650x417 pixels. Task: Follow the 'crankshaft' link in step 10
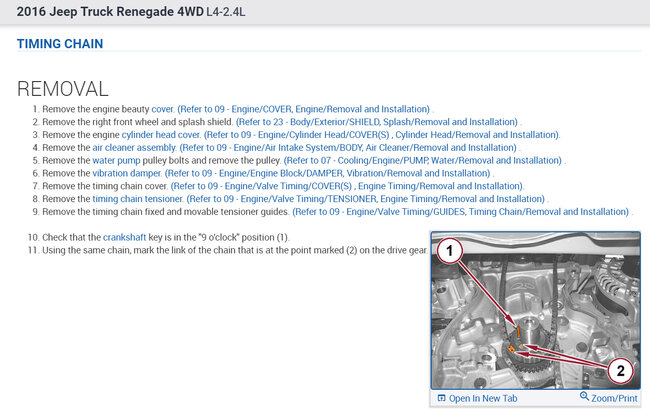coord(124,238)
